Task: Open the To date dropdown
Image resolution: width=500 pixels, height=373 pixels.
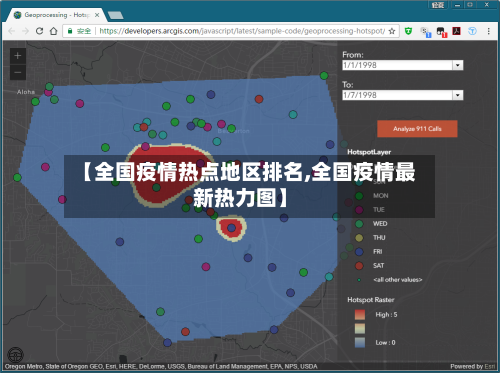Action: pyautogui.click(x=458, y=95)
